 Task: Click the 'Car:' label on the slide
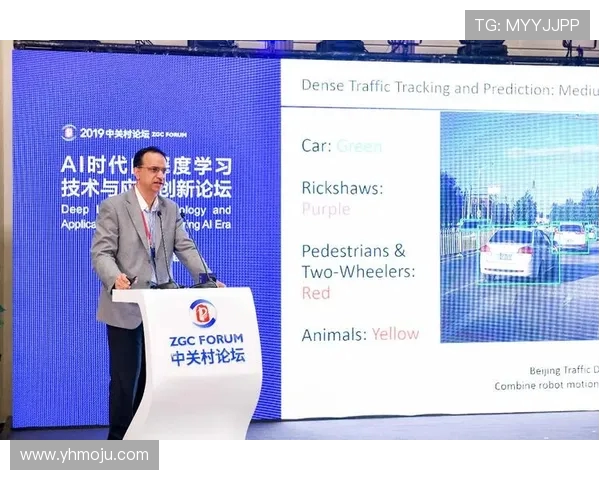[316, 146]
